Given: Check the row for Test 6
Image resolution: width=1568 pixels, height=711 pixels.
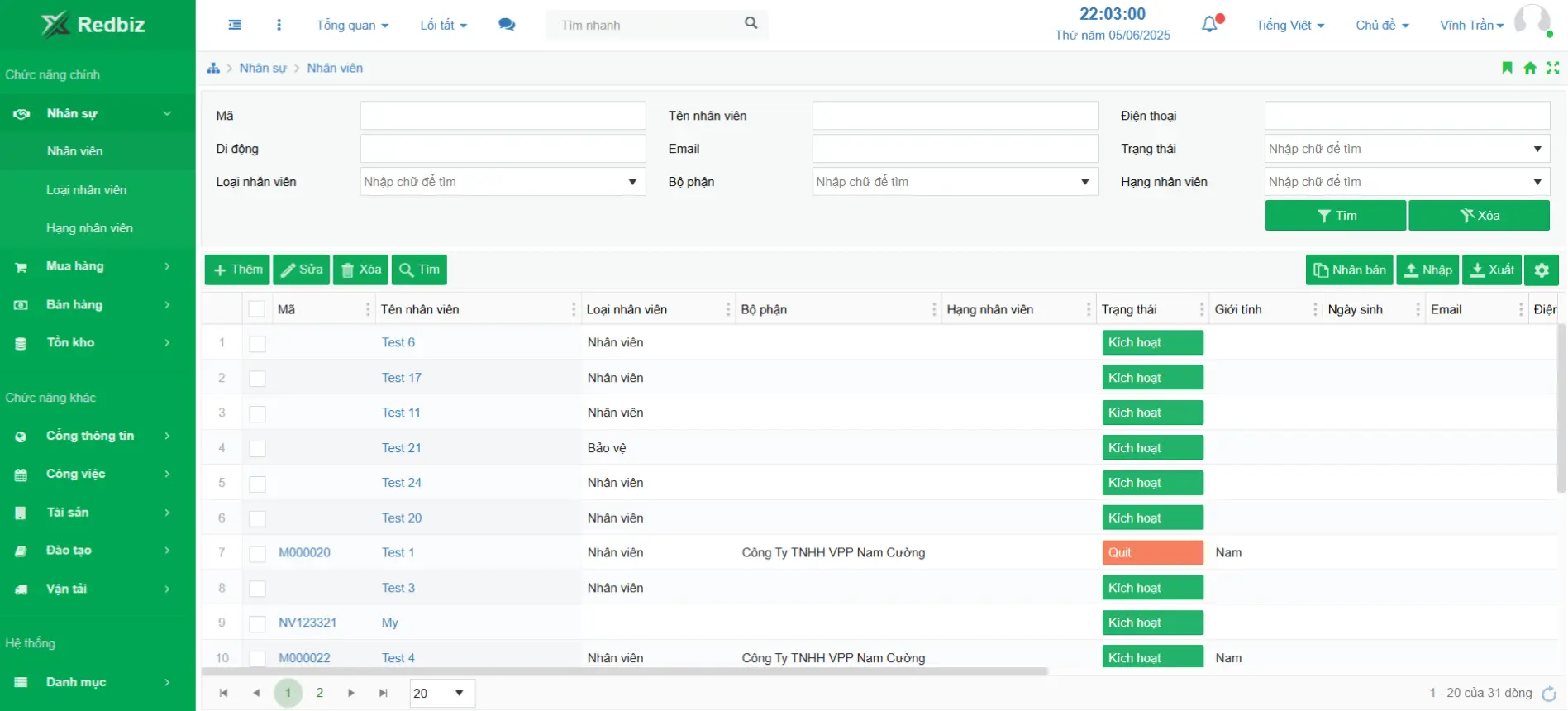Looking at the screenshot, I should pyautogui.click(x=258, y=343).
